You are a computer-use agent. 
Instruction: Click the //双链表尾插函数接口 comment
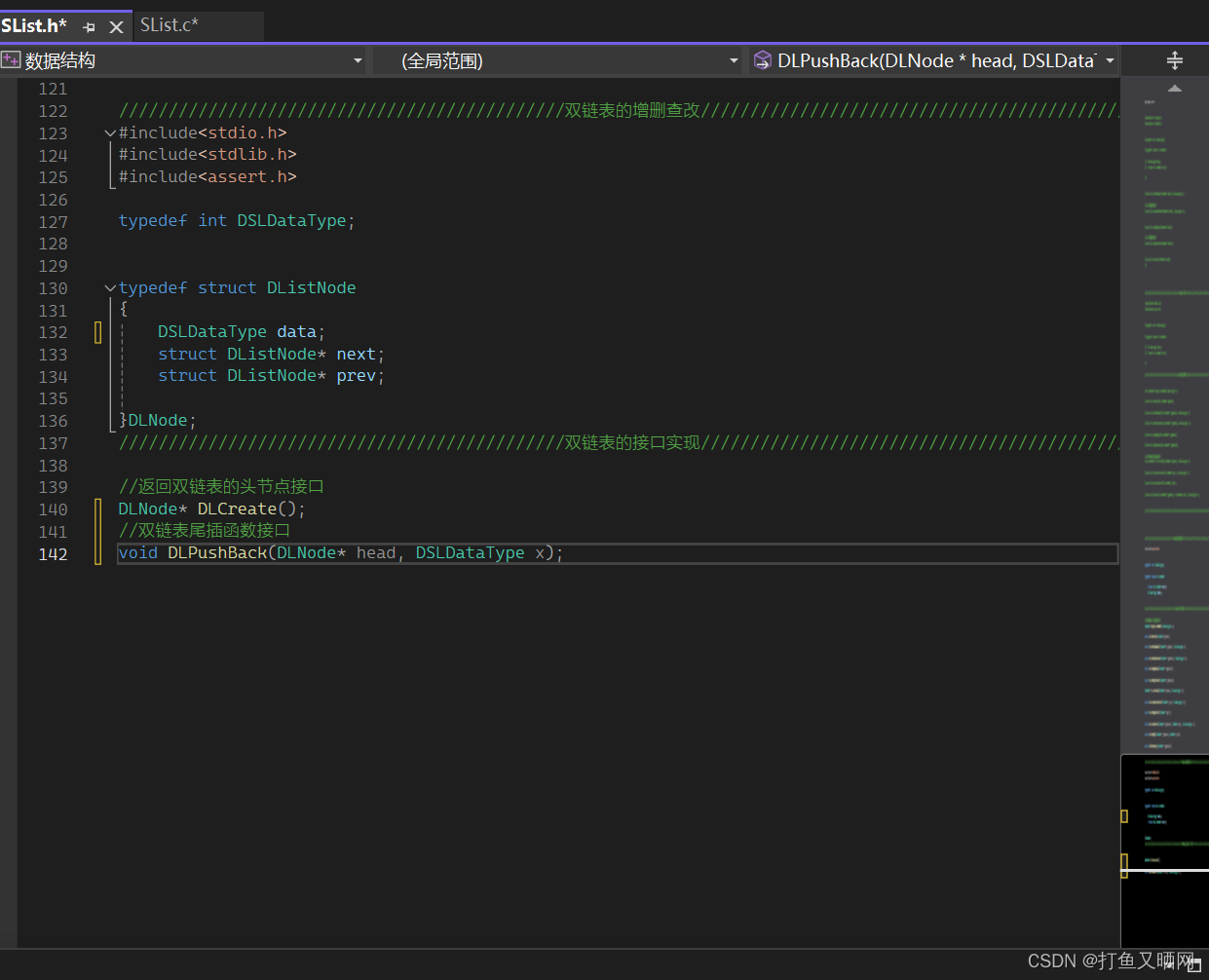point(205,531)
